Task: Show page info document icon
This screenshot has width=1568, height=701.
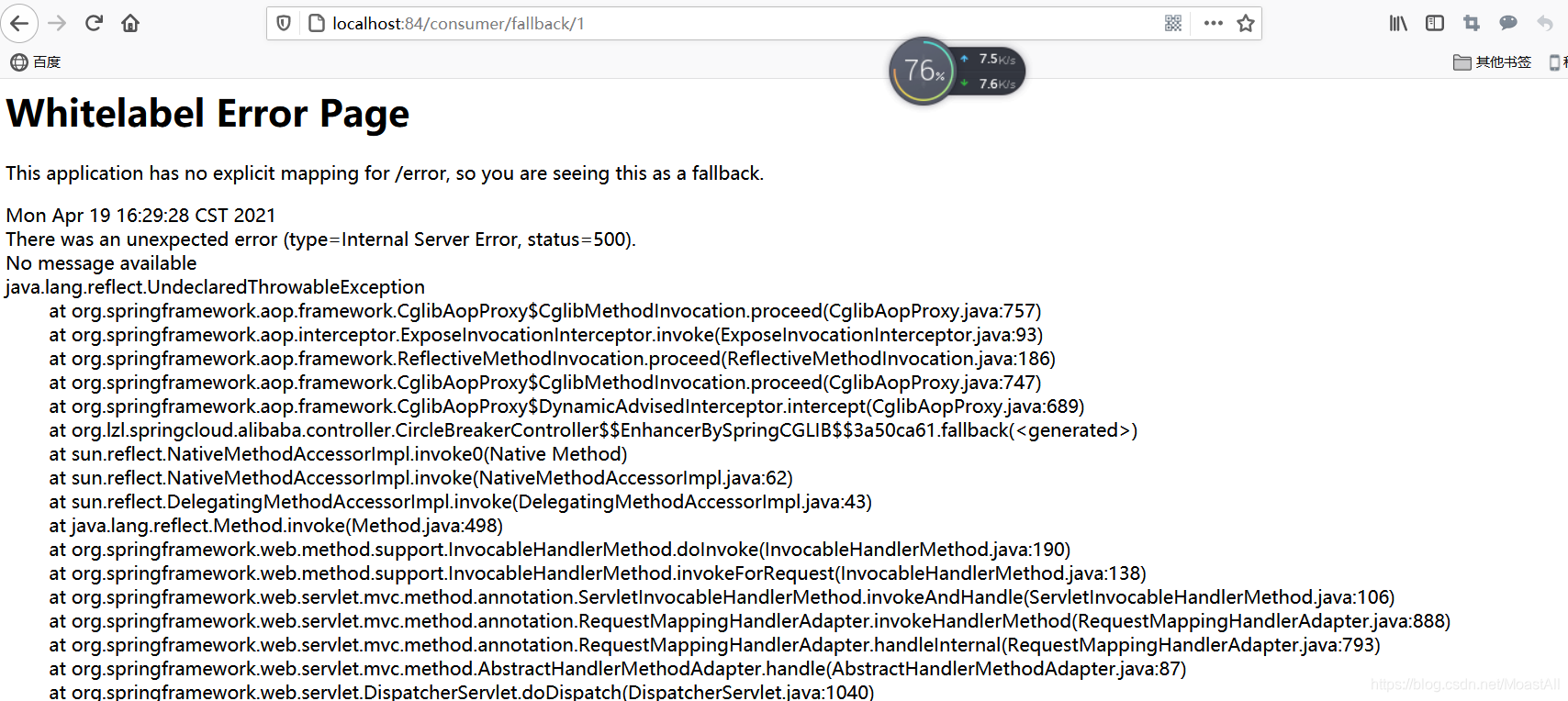Action: coord(317,23)
